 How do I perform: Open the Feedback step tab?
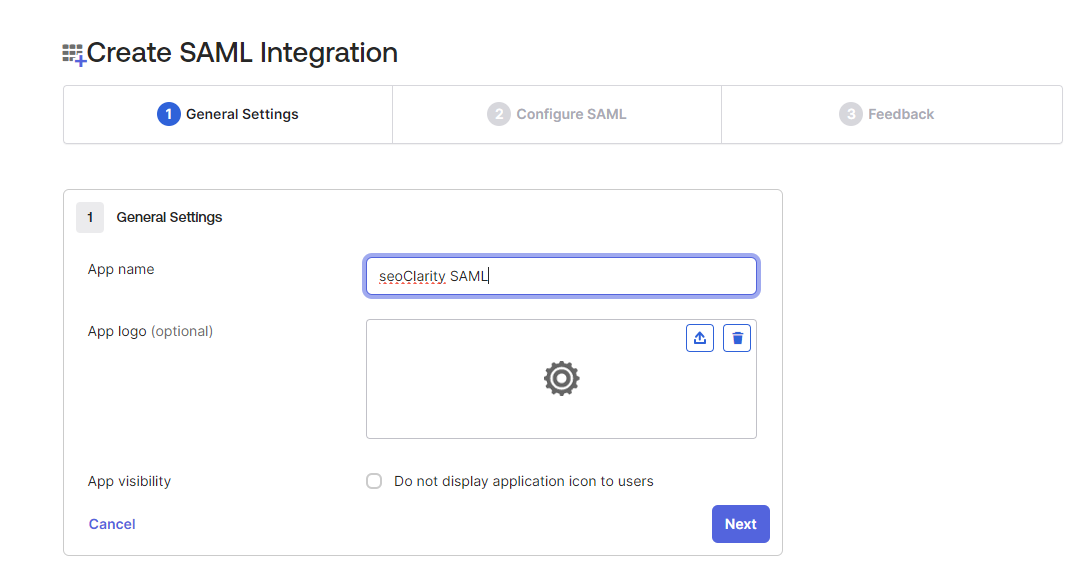pos(900,114)
